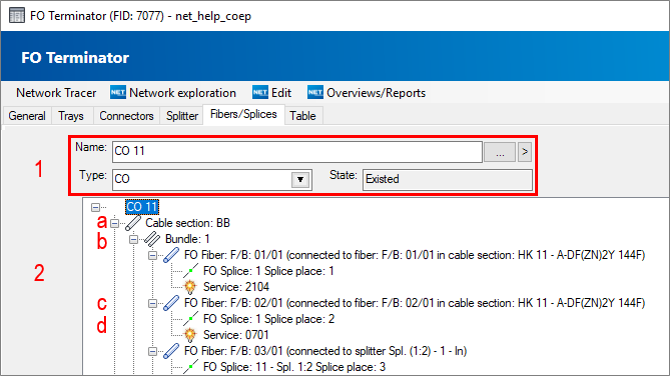Click the Type combo box showing CO
Screen dimensions: 670x376
(212, 179)
